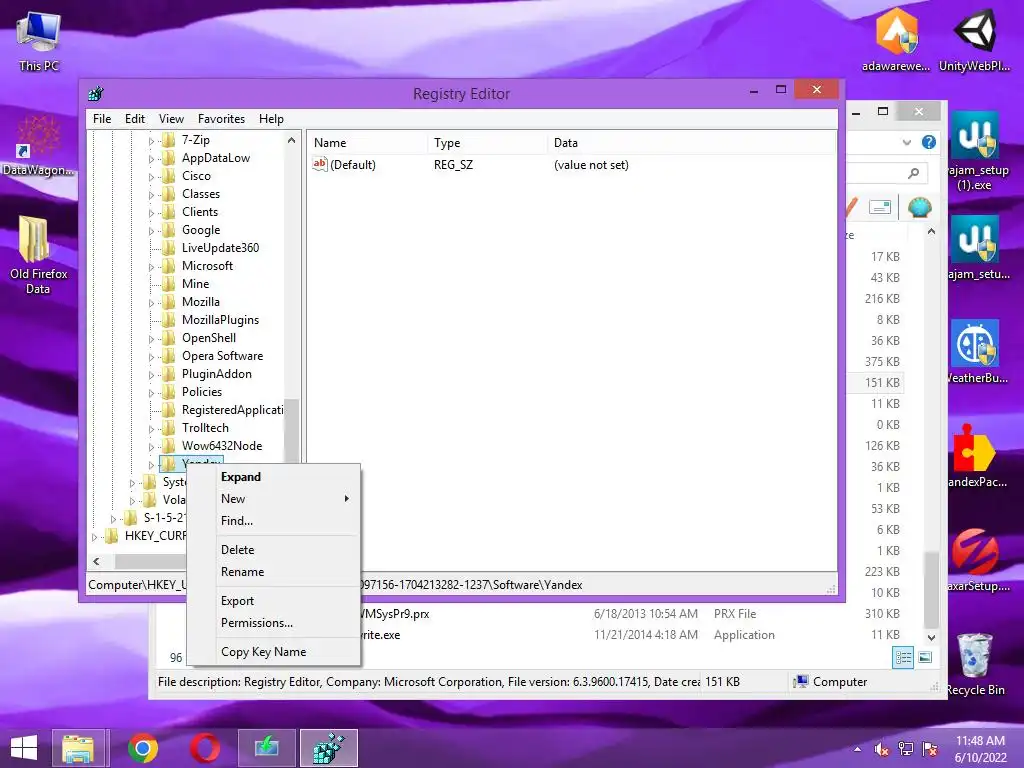This screenshot has height=768, width=1024.
Task: Switch Explorer to details view icon
Action: click(903, 657)
